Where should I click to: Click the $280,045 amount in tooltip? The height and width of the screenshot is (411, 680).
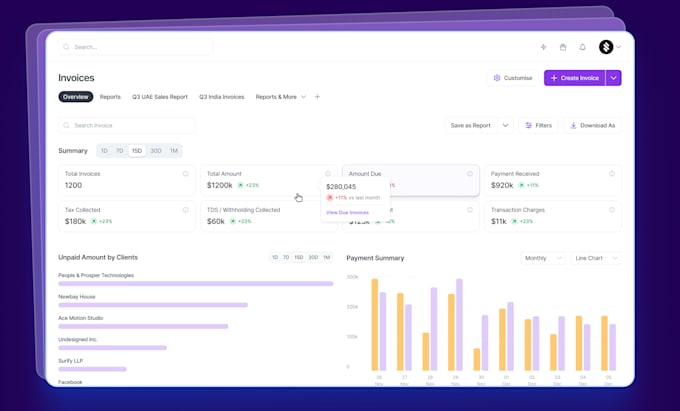pos(341,187)
